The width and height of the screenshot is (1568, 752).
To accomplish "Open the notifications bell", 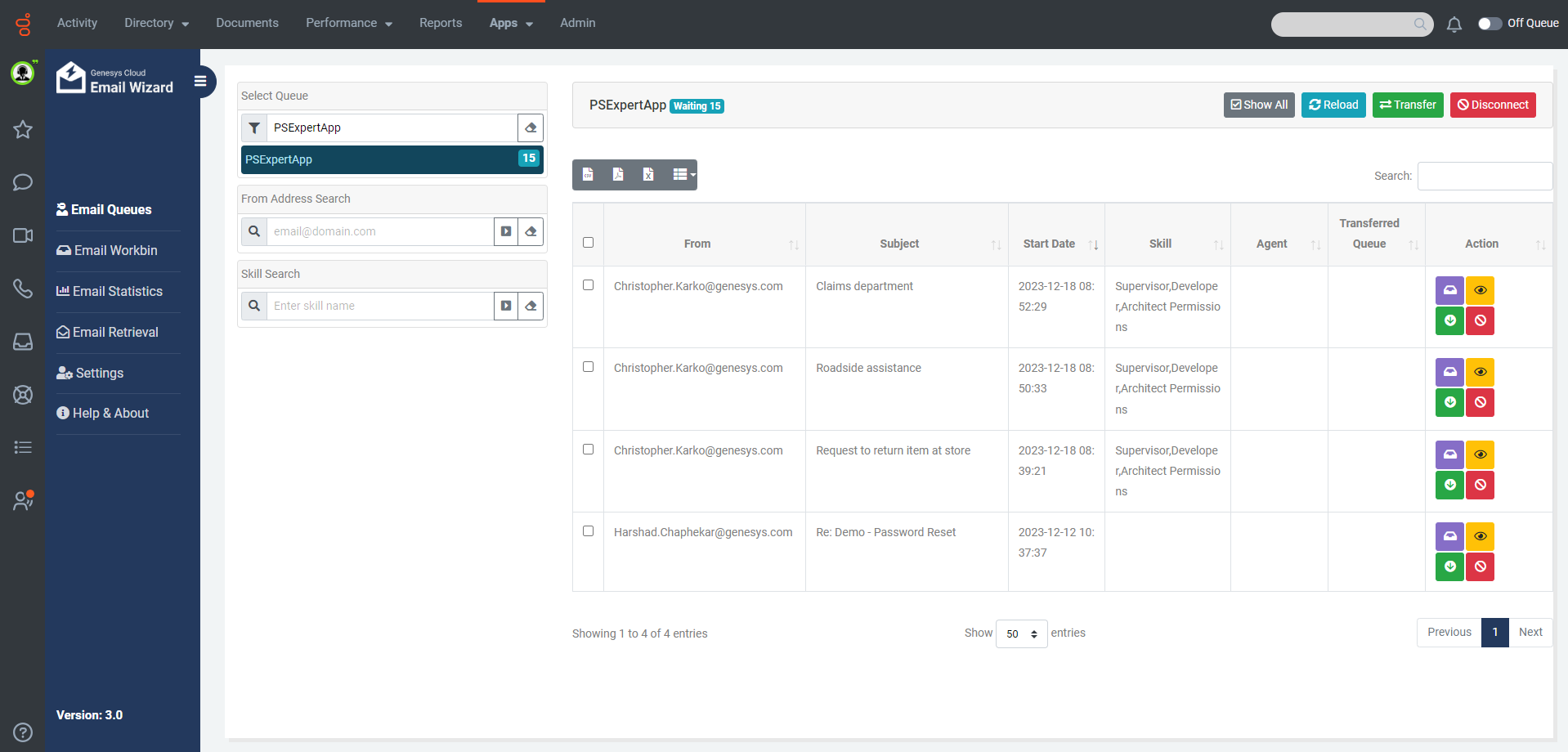I will 1454,25.
